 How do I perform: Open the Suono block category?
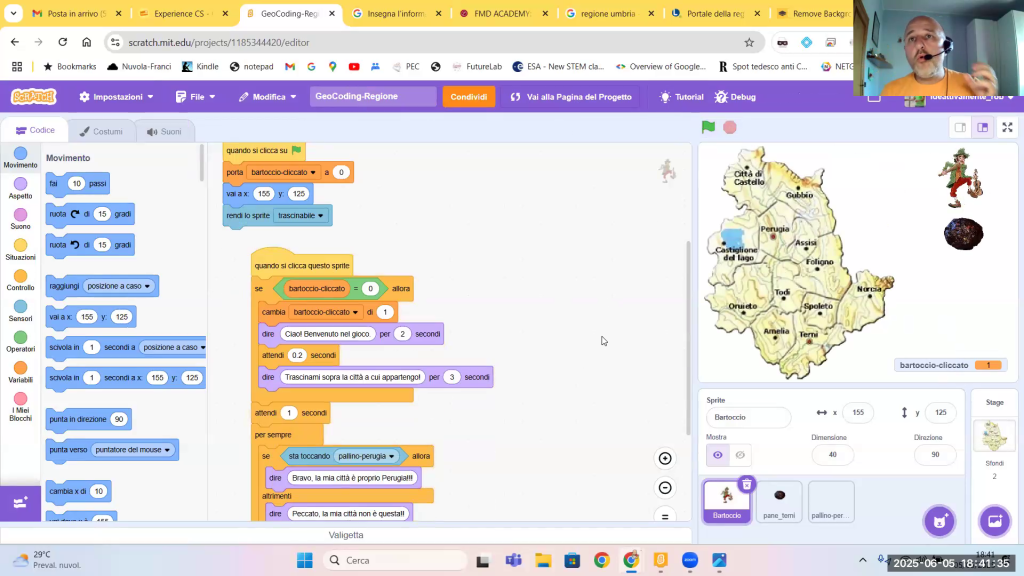pos(20,219)
